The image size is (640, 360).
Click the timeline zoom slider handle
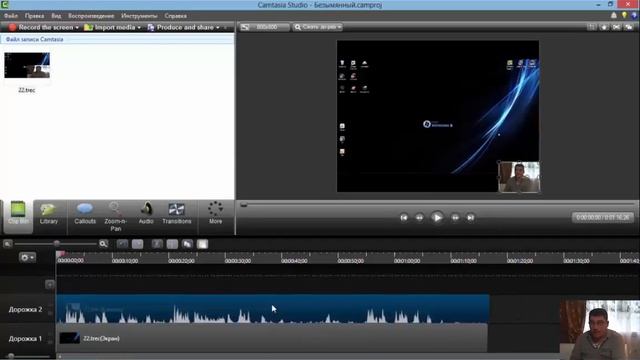click(57, 244)
